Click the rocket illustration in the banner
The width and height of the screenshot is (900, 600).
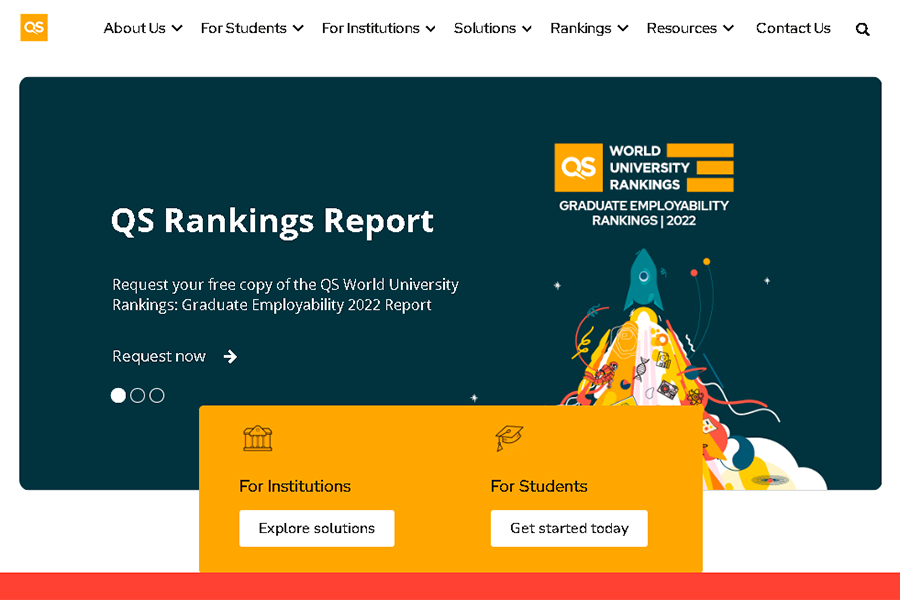[643, 280]
